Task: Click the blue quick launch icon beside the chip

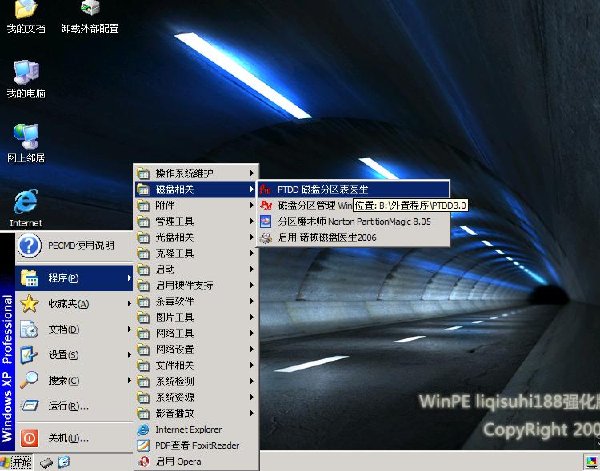Action: pos(64,462)
